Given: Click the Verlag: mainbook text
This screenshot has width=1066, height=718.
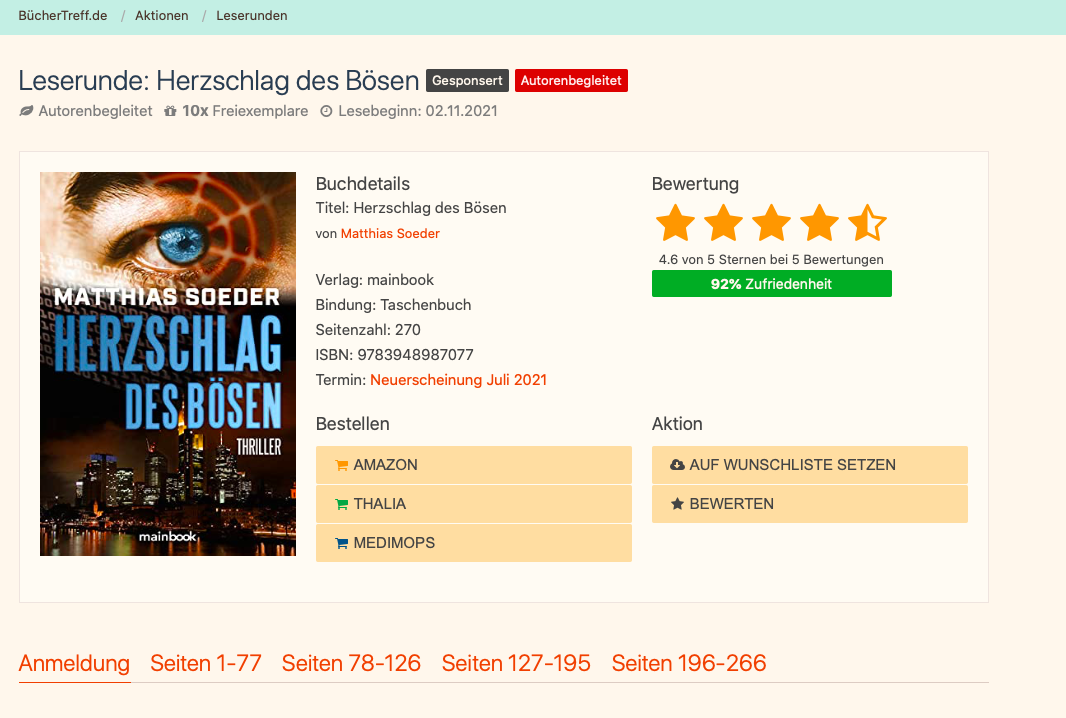Looking at the screenshot, I should click(375, 279).
